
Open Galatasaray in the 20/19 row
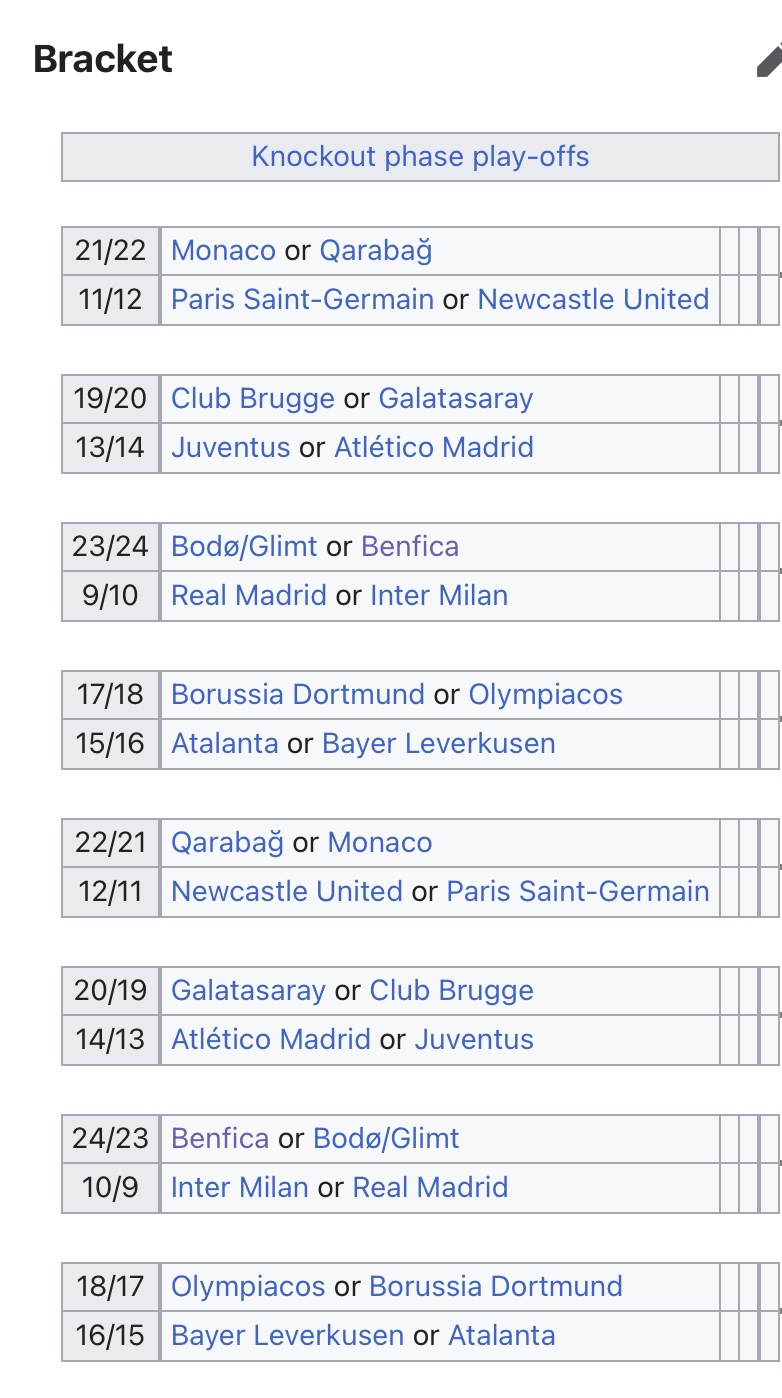click(x=248, y=990)
